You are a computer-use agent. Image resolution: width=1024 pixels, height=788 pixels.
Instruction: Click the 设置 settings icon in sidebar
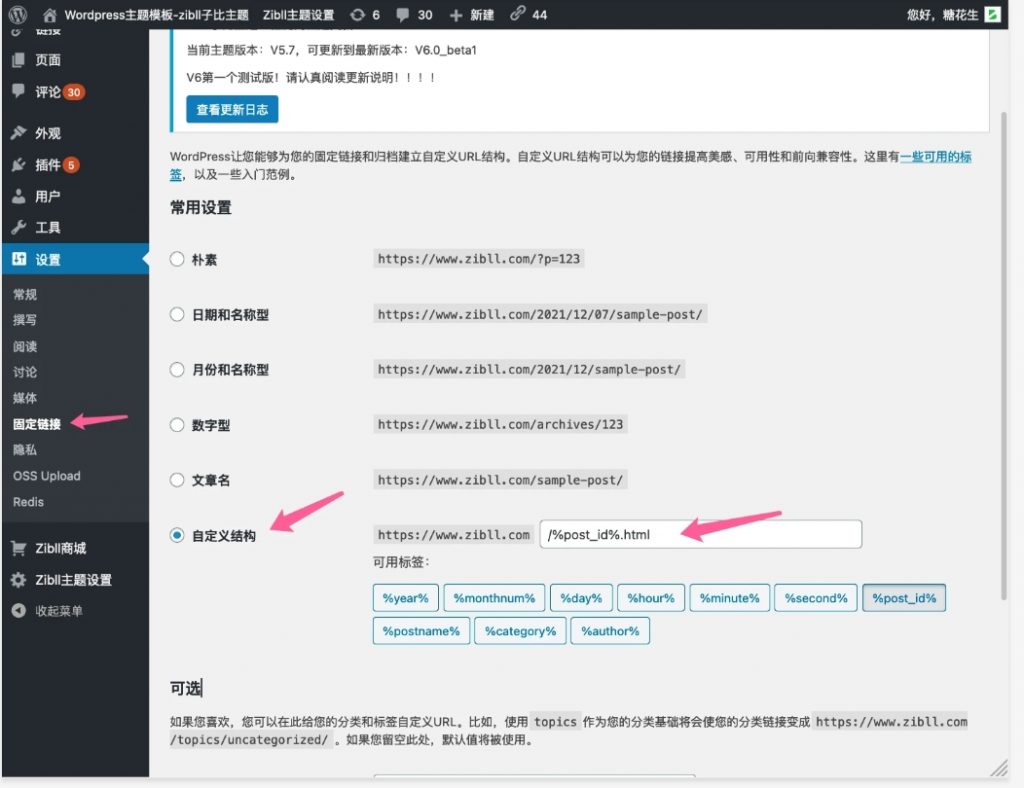(19, 259)
